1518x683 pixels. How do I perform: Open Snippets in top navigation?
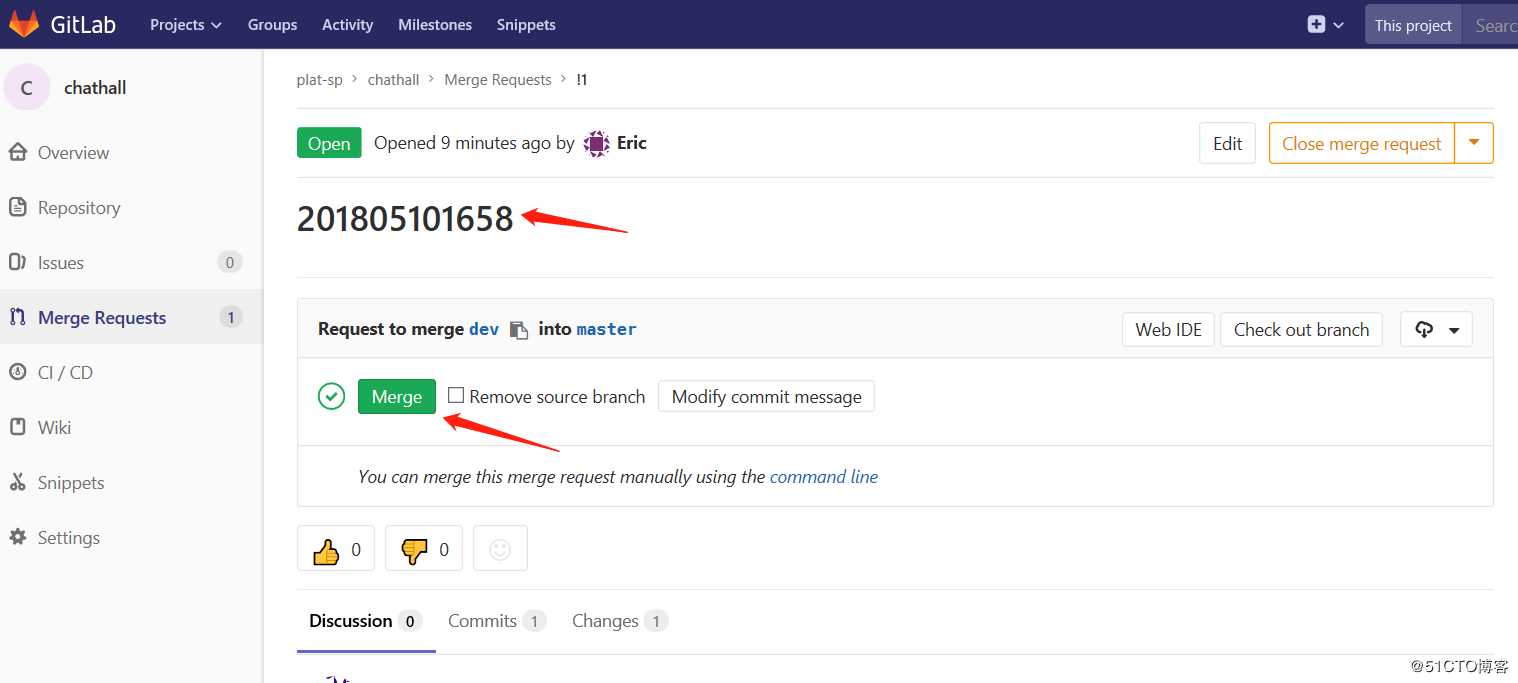tap(526, 24)
